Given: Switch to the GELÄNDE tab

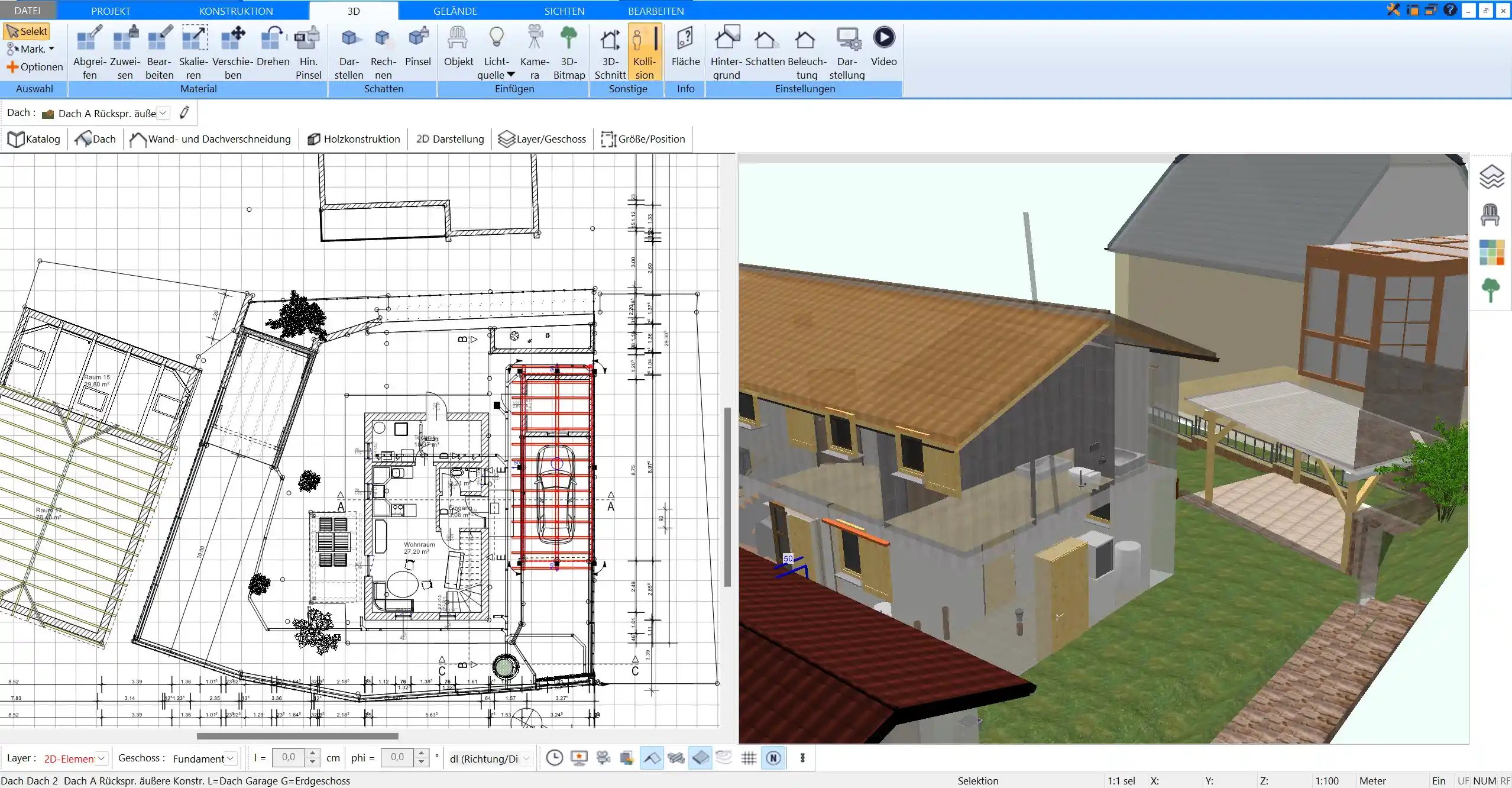Looking at the screenshot, I should (x=455, y=11).
